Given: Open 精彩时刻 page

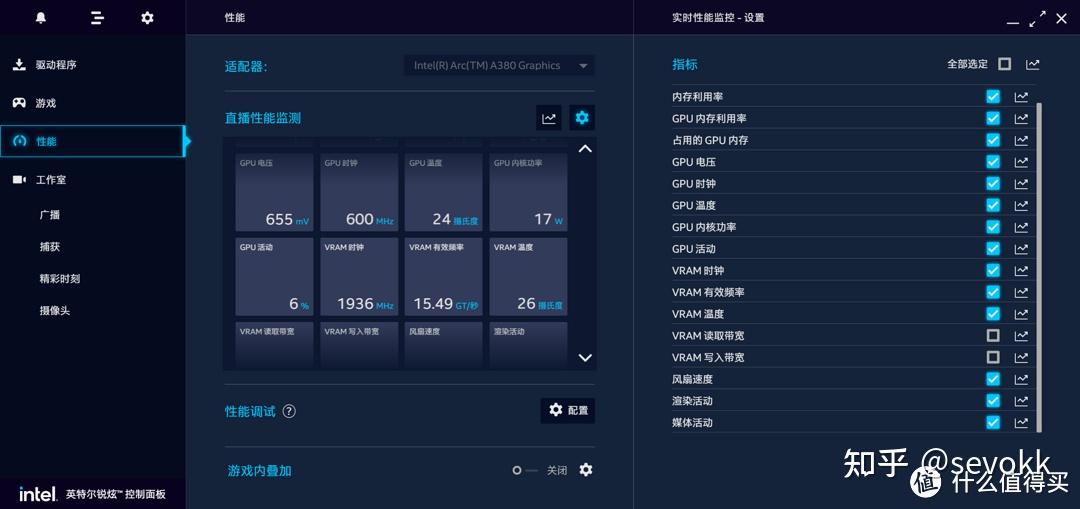Looking at the screenshot, I should pyautogui.click(x=60, y=279).
